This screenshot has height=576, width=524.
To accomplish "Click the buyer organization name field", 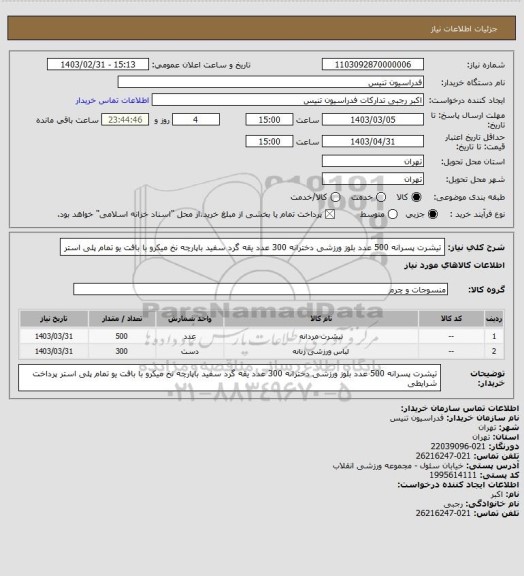I will [x=270, y=82].
